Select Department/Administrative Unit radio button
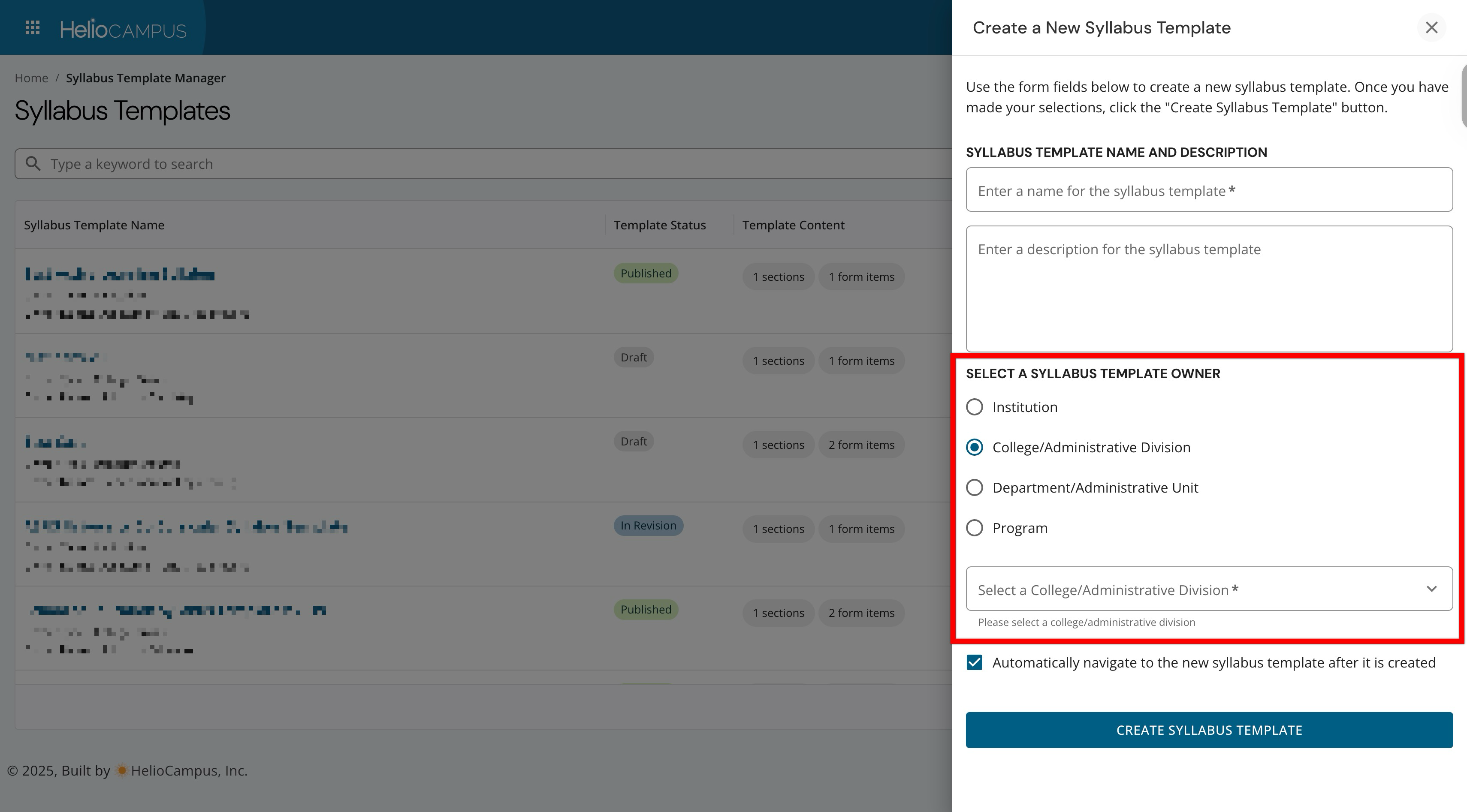This screenshot has width=1467, height=812. (x=975, y=487)
